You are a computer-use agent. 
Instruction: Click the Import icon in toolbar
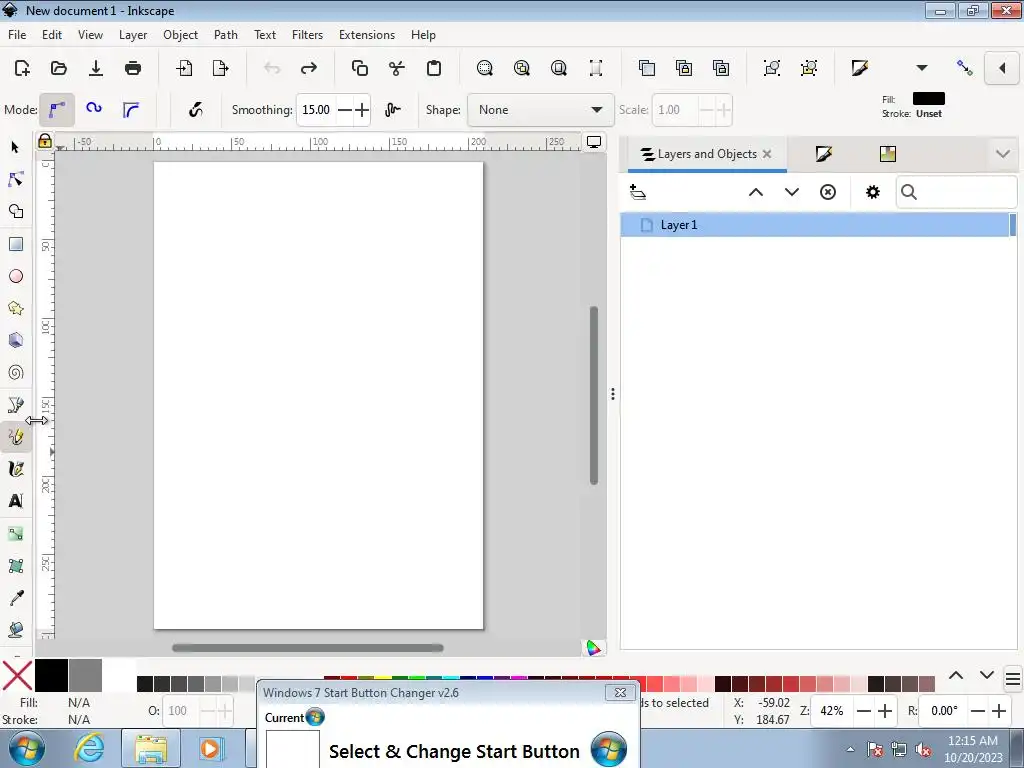[x=184, y=68]
